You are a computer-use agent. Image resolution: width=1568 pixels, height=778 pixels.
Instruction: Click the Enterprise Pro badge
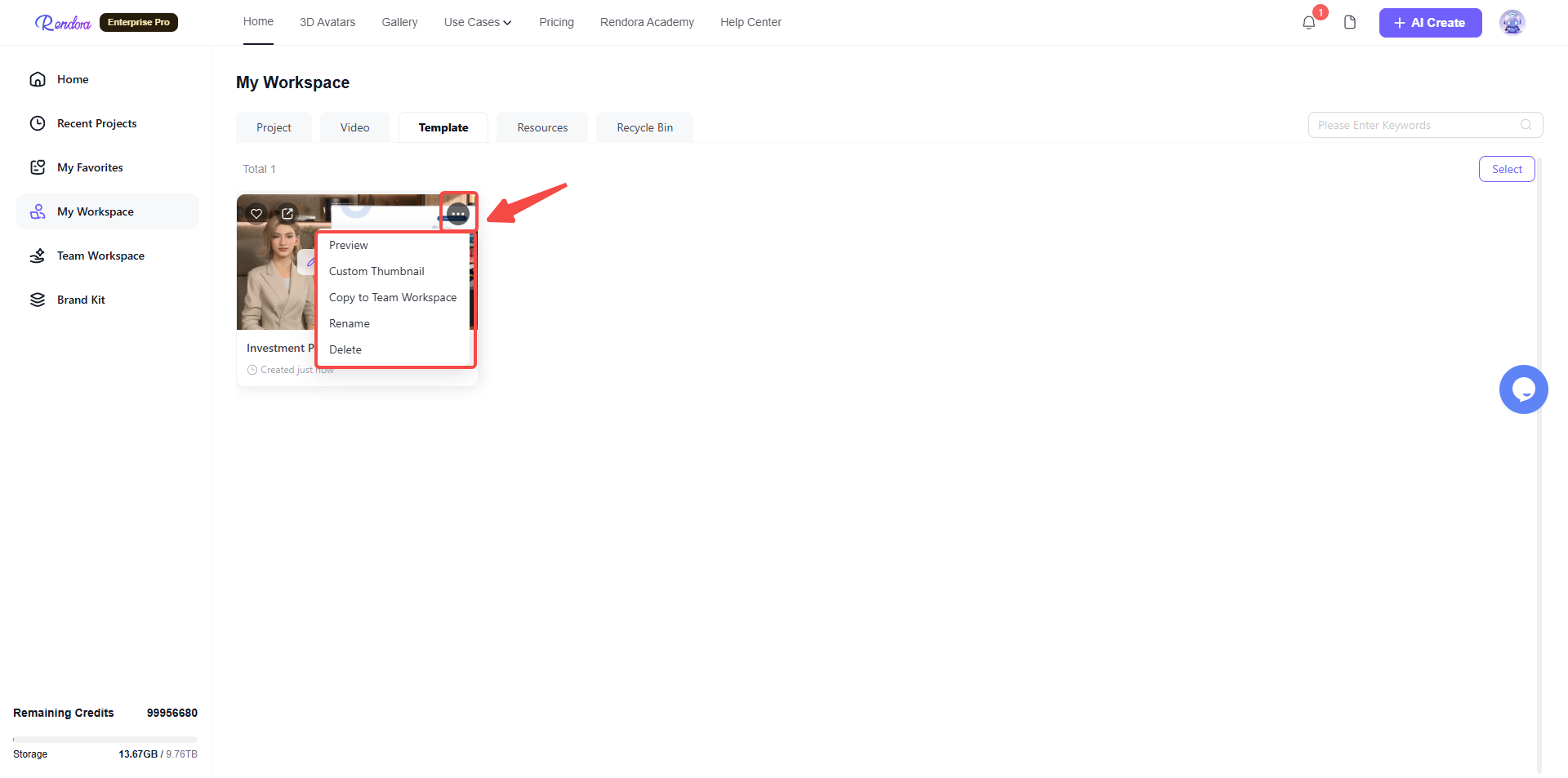pos(139,22)
